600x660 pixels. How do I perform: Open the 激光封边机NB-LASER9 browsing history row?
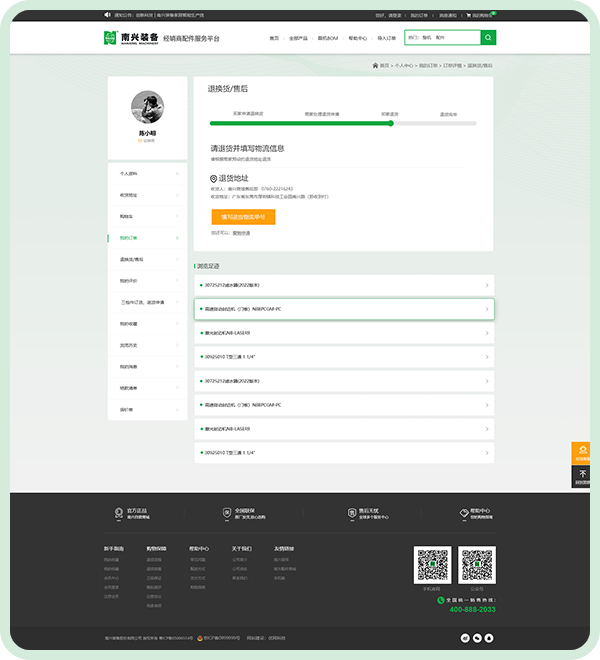tap(343, 332)
